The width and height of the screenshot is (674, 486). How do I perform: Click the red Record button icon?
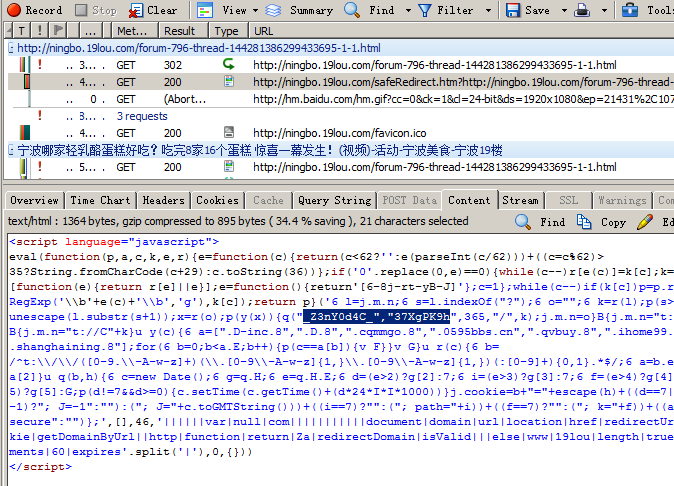(12, 10)
